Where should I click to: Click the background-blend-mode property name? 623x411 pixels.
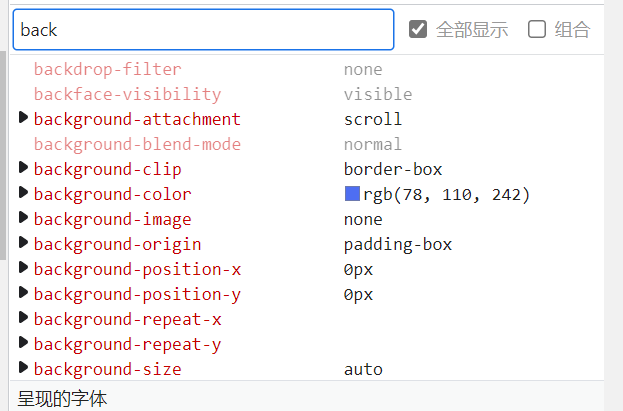coord(137,144)
